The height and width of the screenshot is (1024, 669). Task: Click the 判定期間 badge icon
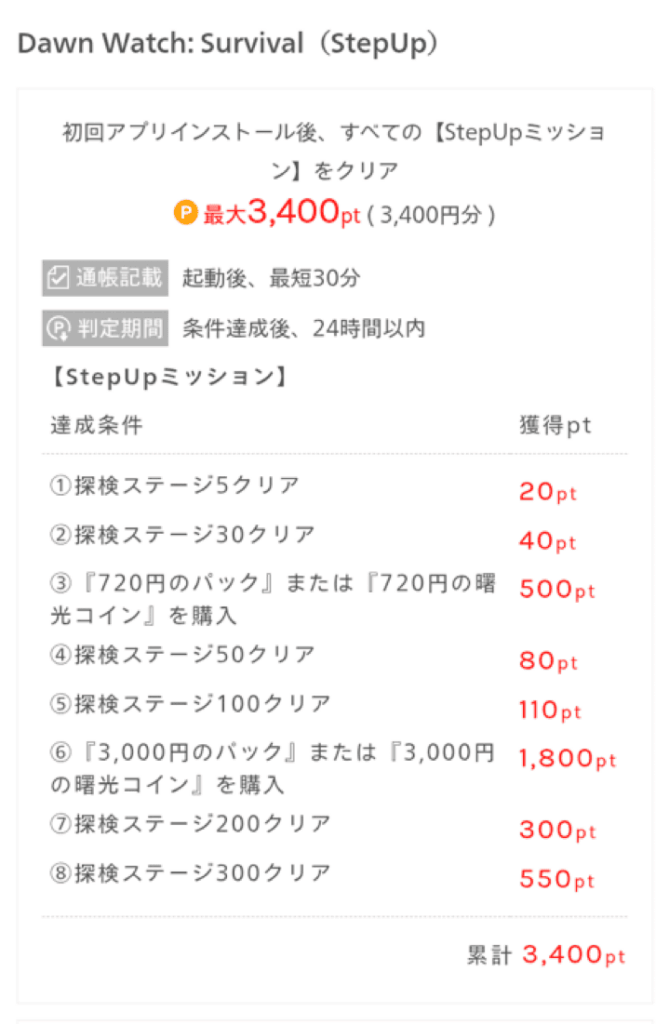pos(105,328)
